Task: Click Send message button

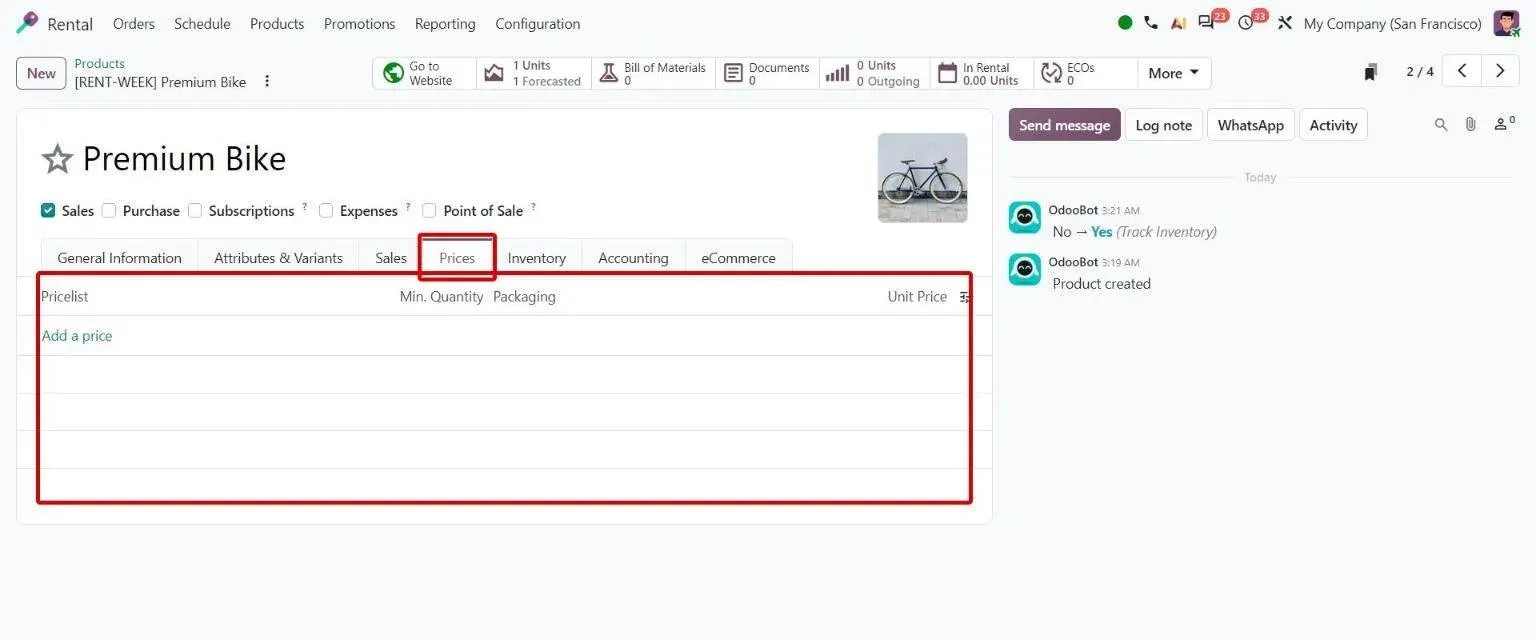Action: pos(1064,125)
